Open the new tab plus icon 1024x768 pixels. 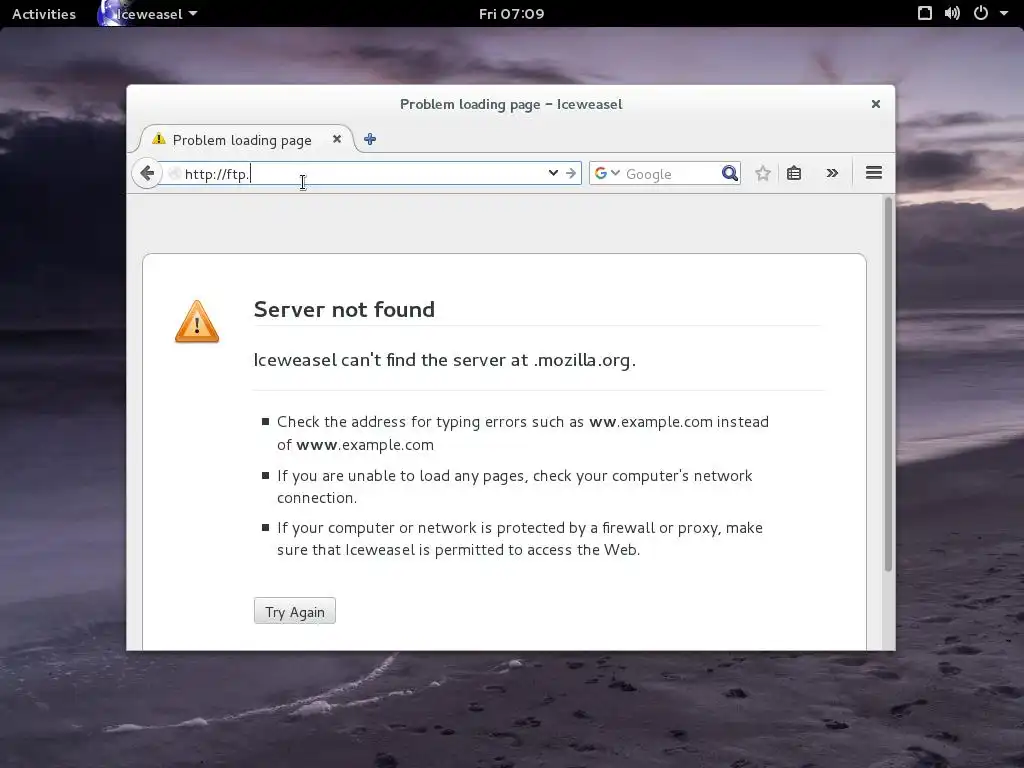coord(370,139)
